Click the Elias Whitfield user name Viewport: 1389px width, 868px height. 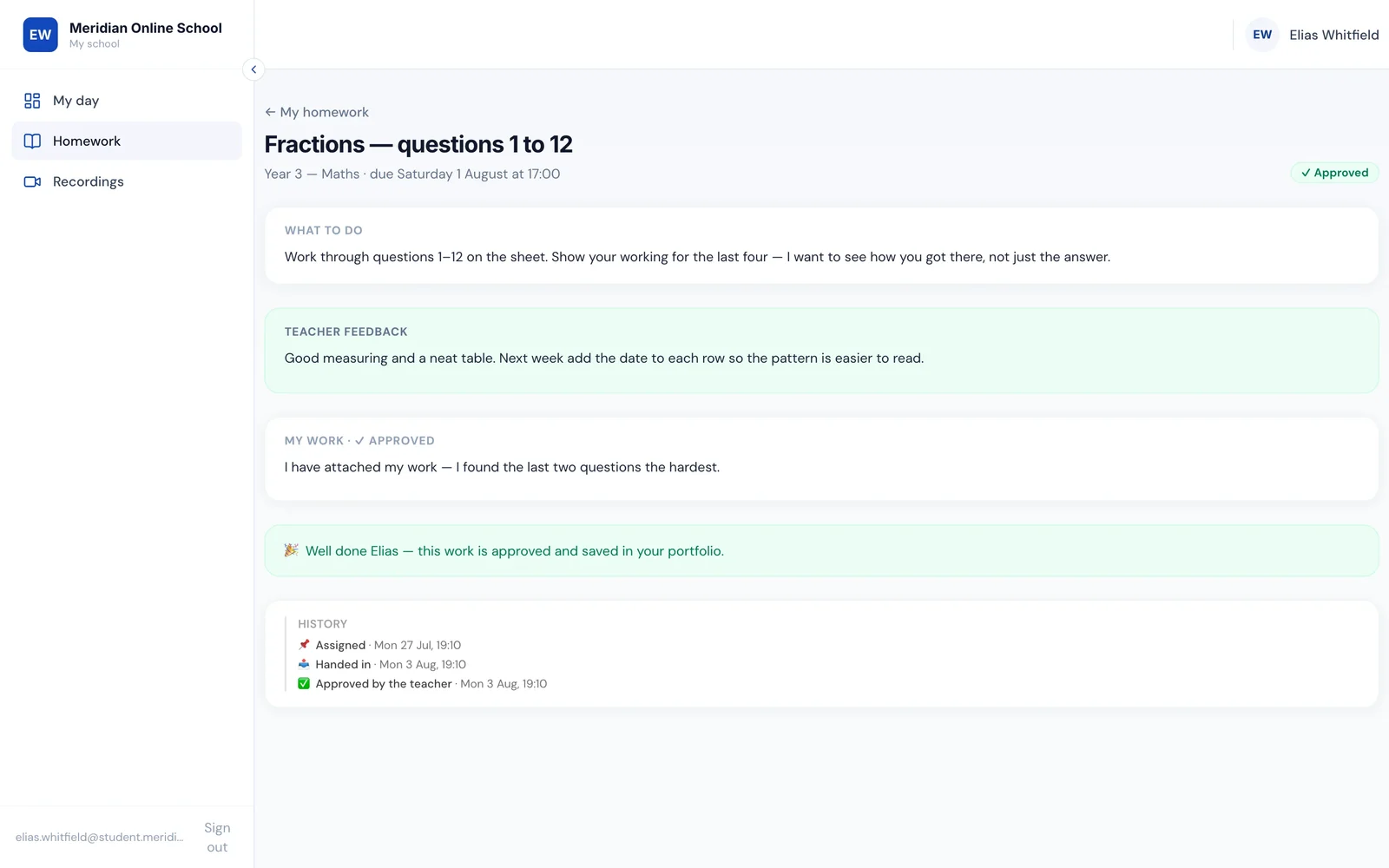(x=1333, y=35)
